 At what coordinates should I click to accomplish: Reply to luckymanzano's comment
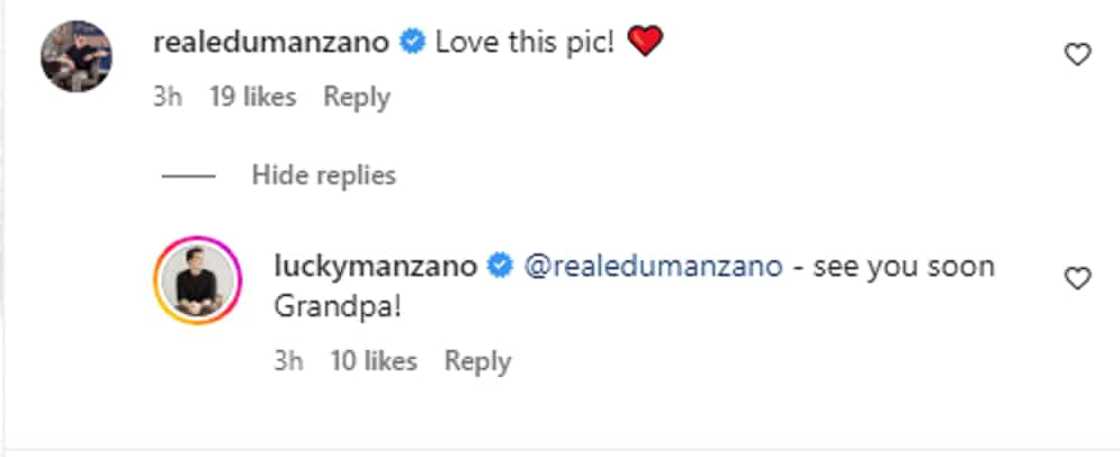(477, 361)
